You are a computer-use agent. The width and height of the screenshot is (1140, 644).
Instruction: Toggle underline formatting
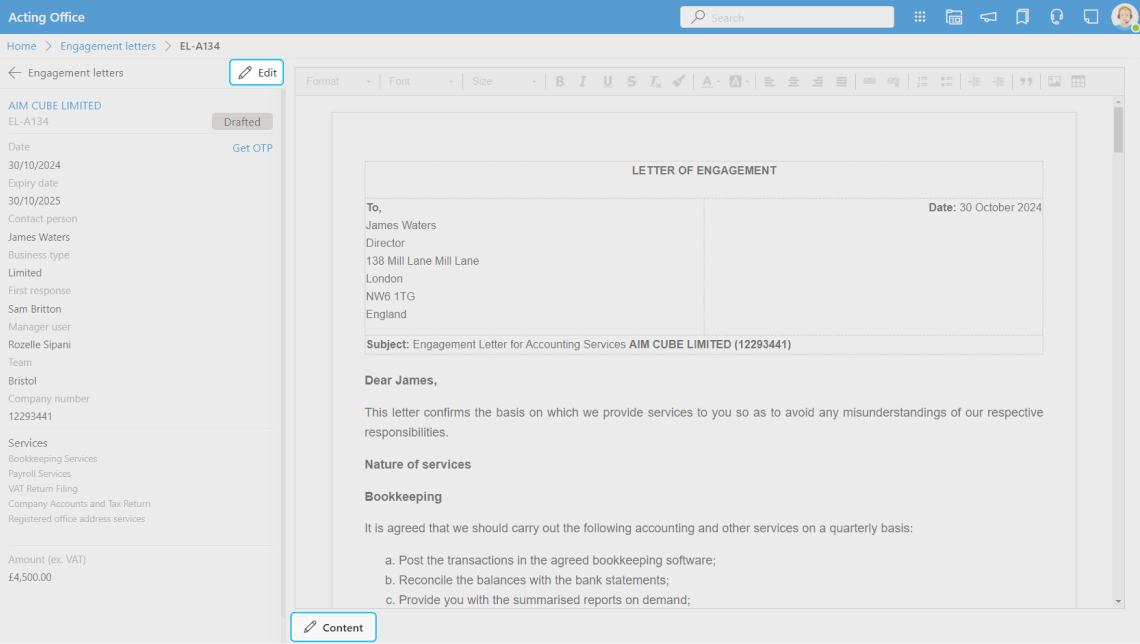click(x=607, y=81)
